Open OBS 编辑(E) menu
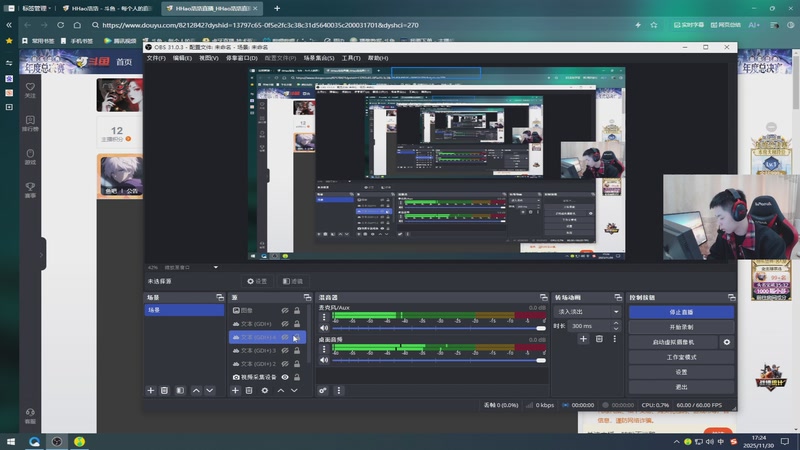 coord(182,58)
